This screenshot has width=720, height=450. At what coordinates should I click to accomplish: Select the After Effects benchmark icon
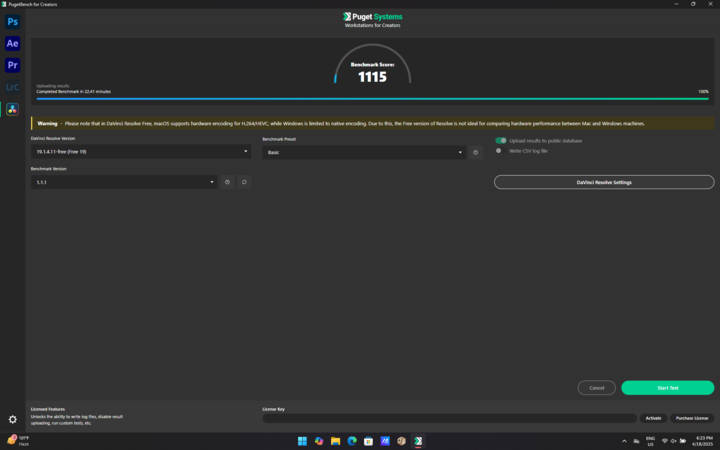tap(12, 43)
